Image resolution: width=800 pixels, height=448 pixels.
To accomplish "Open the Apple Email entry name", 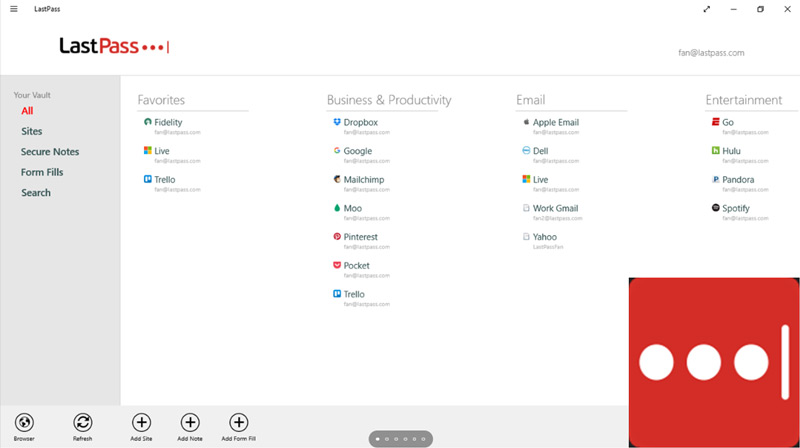I will (x=556, y=122).
